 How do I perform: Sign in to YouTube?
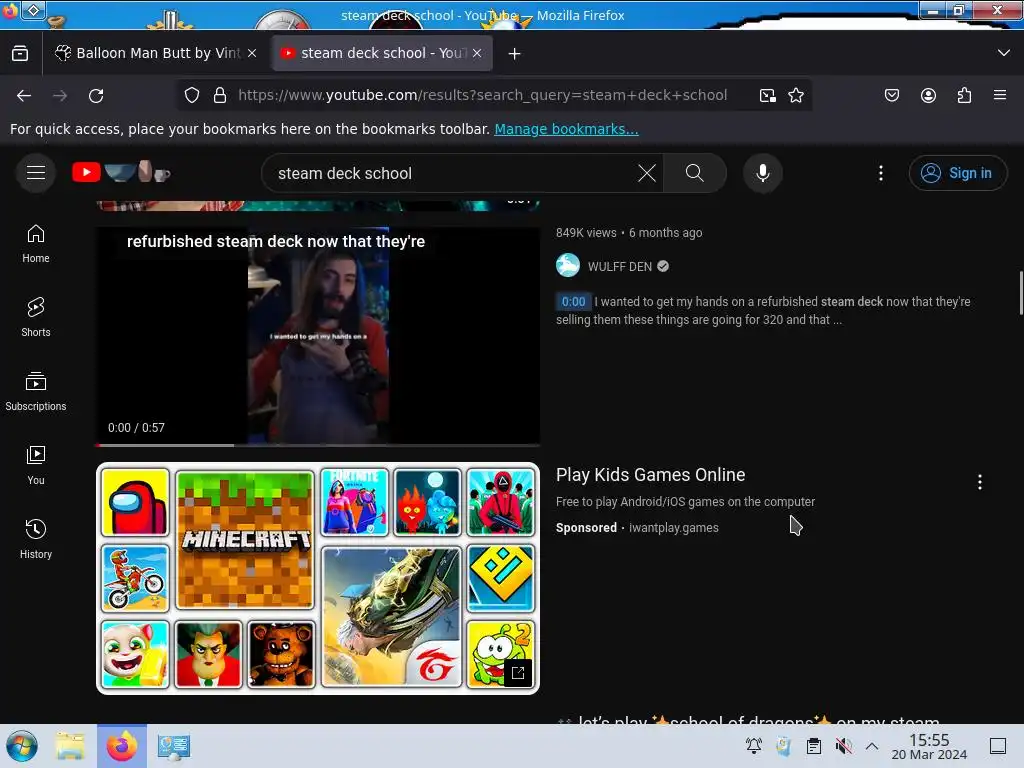[x=957, y=173]
